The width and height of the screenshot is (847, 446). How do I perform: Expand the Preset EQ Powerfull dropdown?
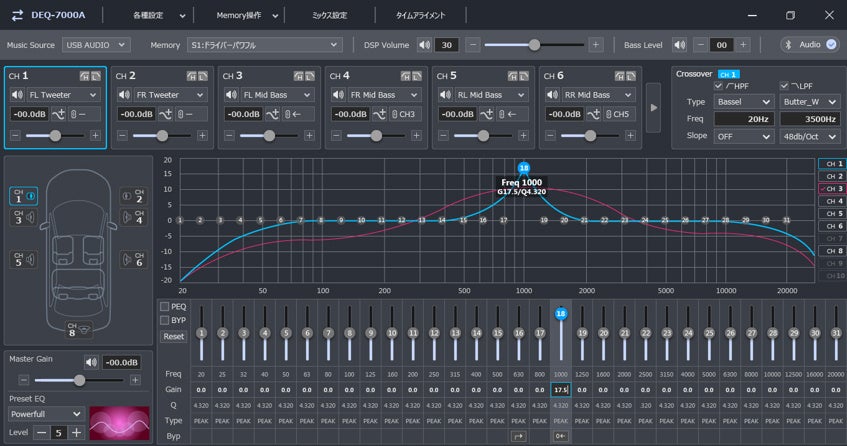[x=46, y=413]
